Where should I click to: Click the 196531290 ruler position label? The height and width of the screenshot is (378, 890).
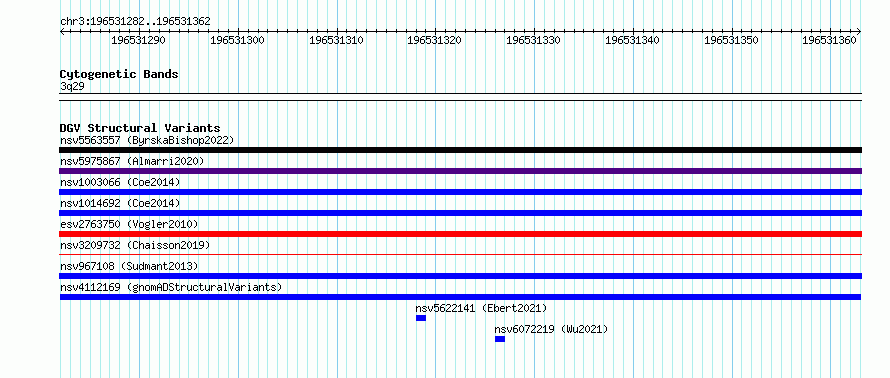point(138,40)
